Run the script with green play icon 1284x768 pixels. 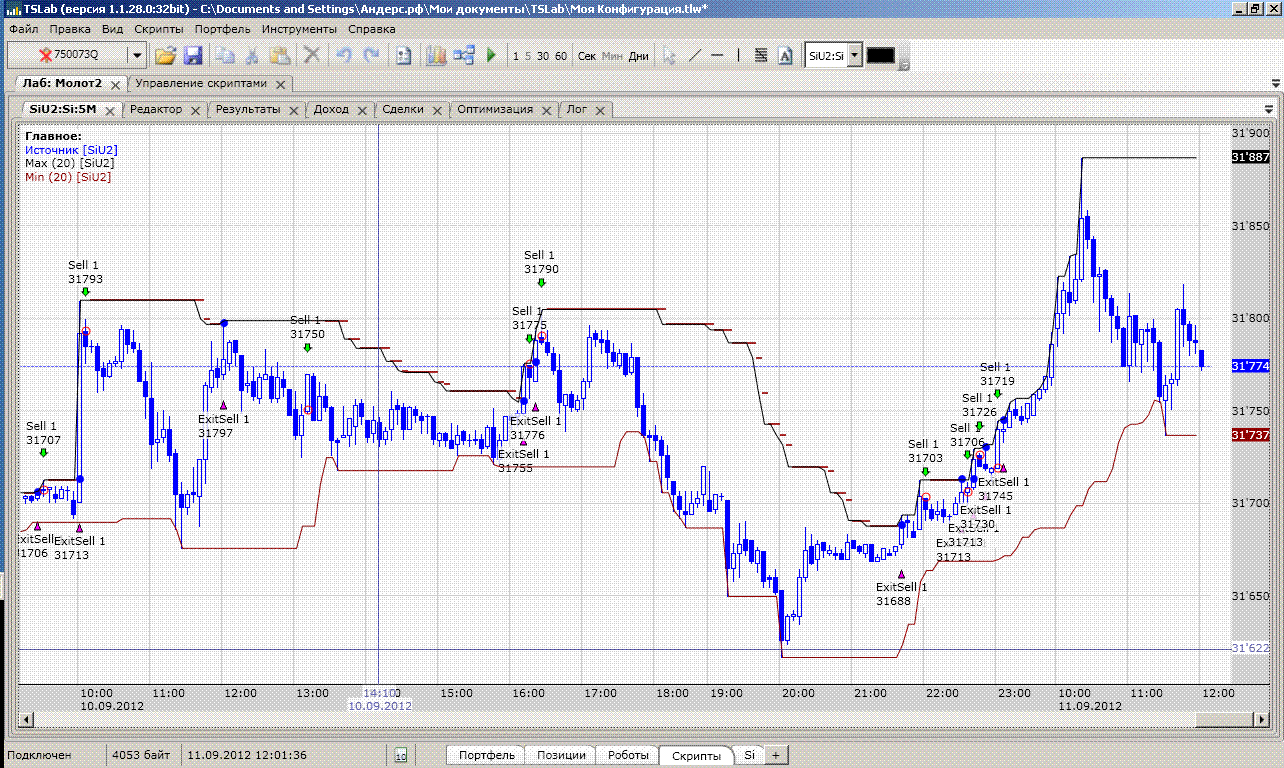491,56
